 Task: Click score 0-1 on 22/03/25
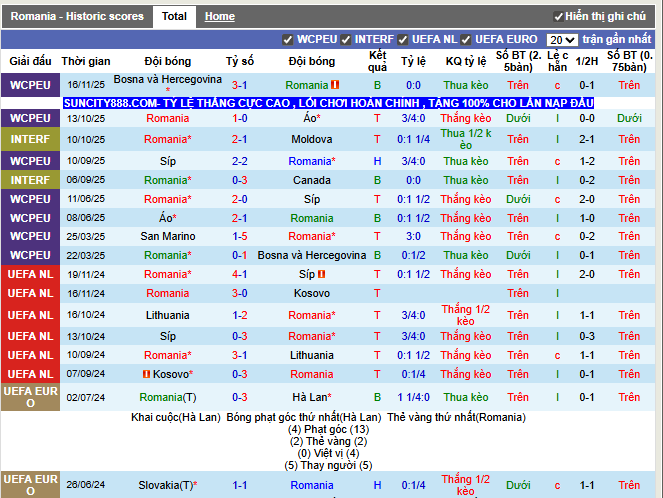[239, 255]
